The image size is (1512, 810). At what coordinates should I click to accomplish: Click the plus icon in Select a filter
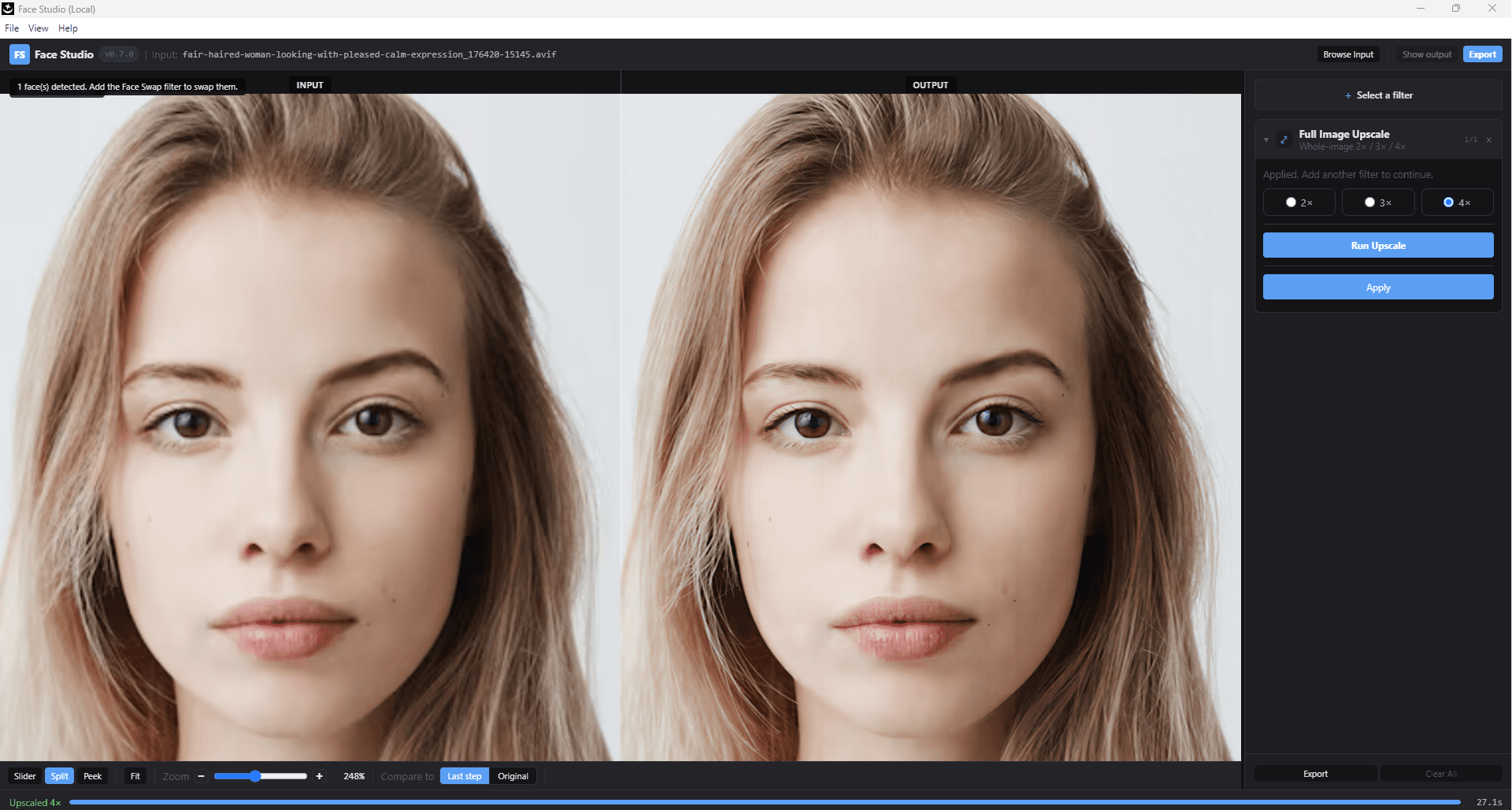[1348, 95]
